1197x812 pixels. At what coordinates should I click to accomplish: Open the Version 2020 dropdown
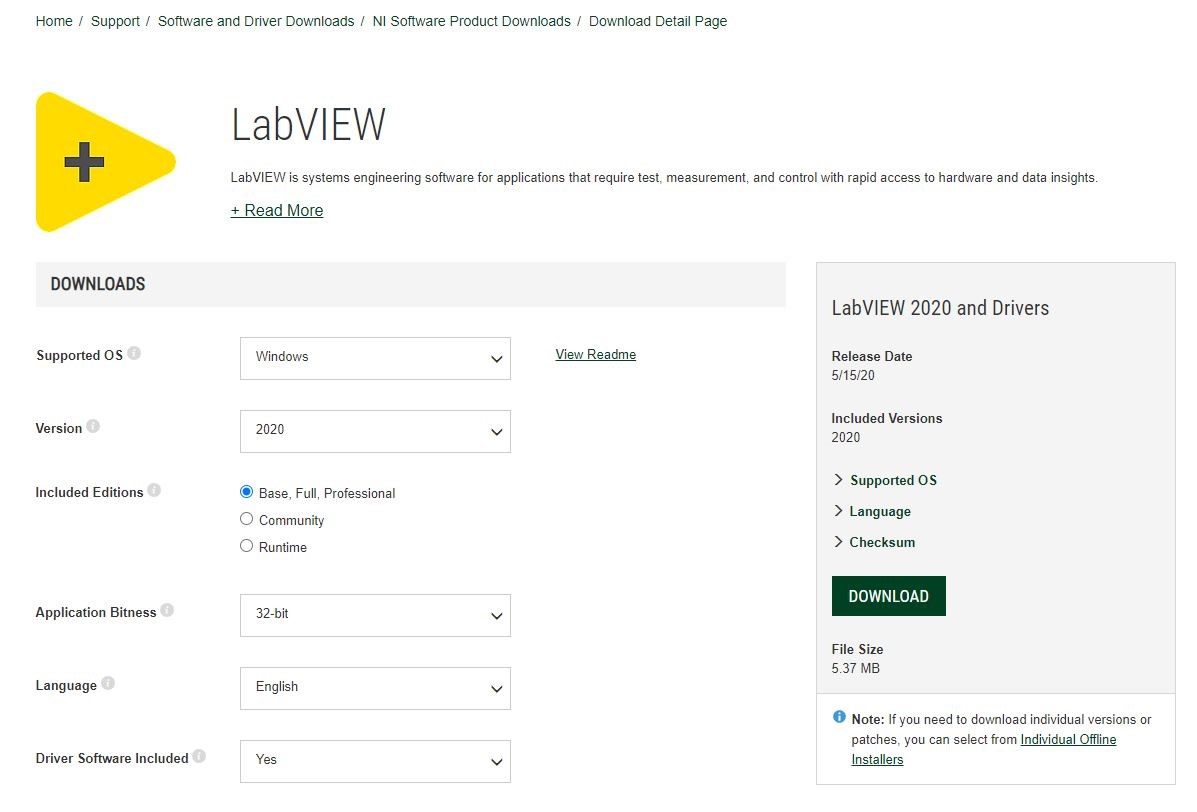point(375,431)
